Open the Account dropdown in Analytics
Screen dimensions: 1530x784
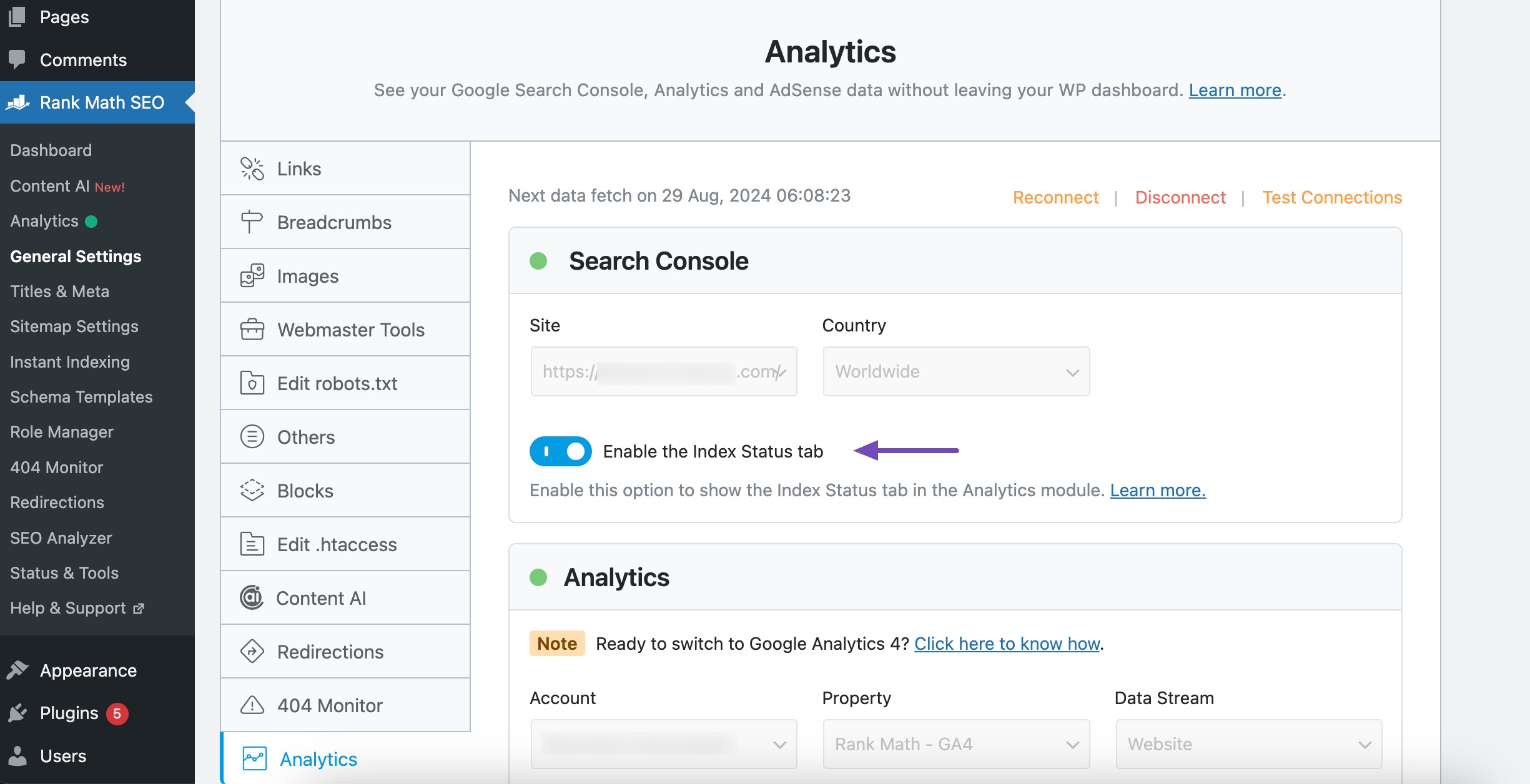pyautogui.click(x=663, y=744)
